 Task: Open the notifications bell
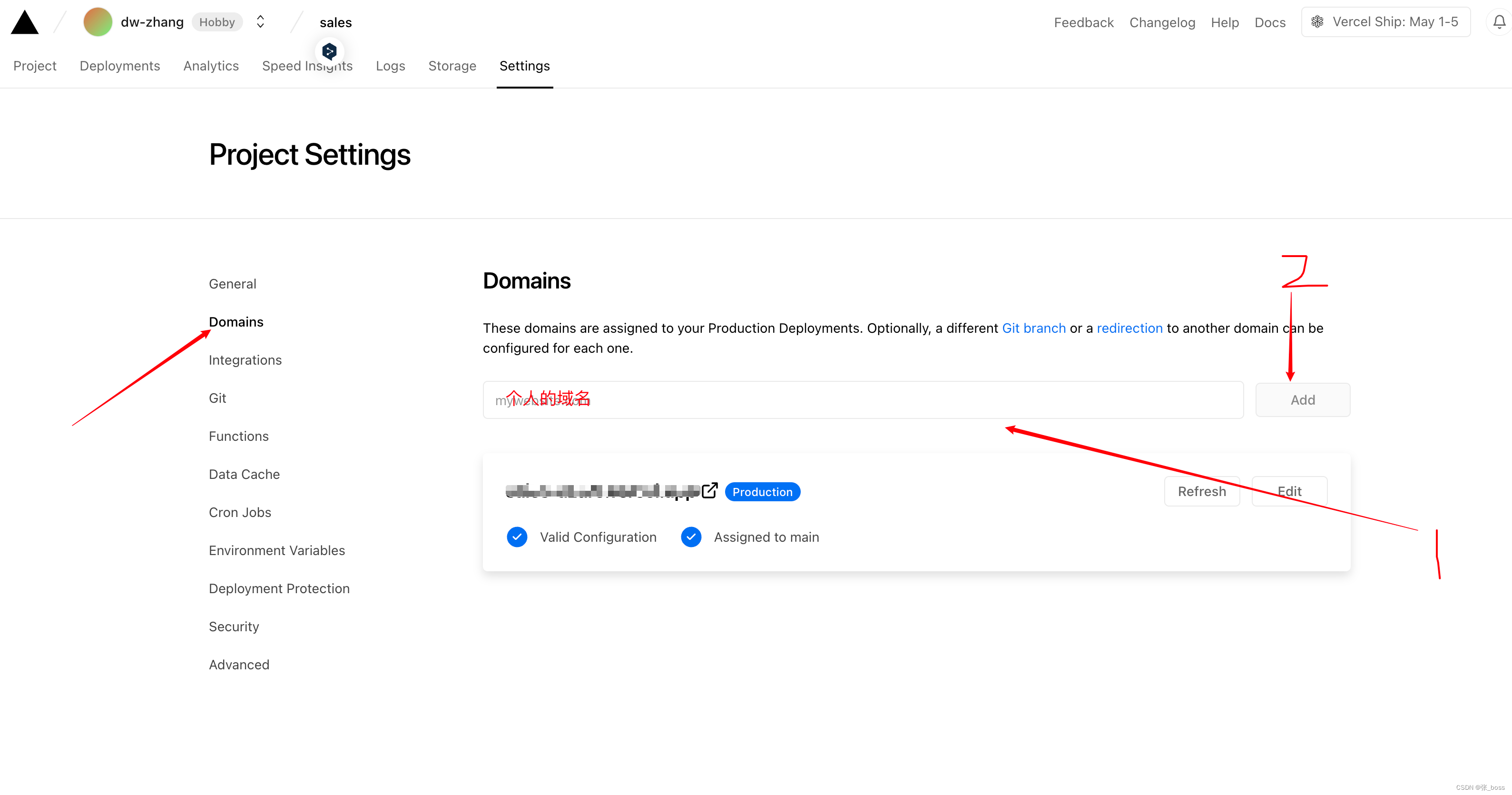pyautogui.click(x=1499, y=22)
